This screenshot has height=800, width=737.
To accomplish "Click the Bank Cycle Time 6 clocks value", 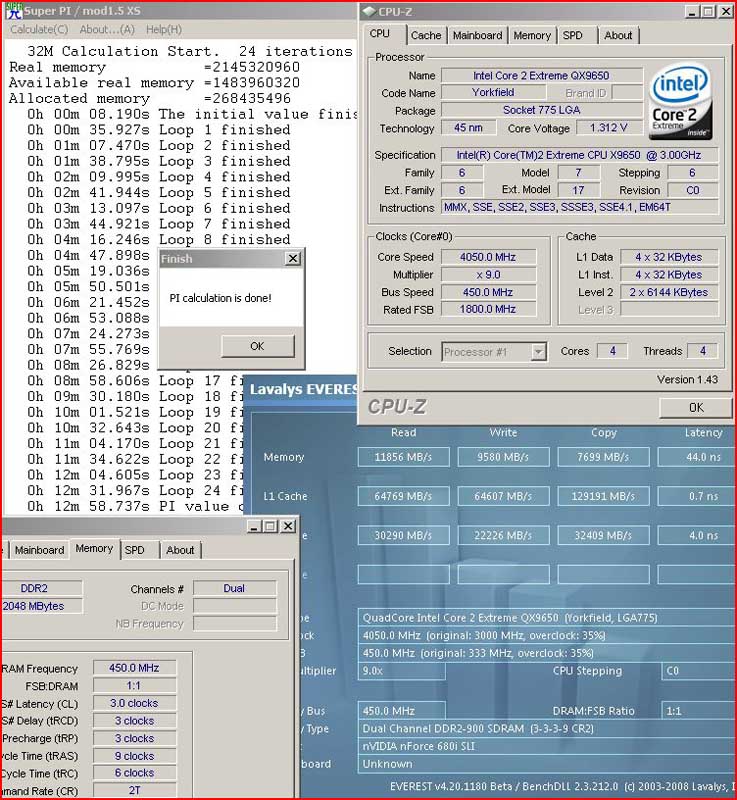I will click(134, 773).
